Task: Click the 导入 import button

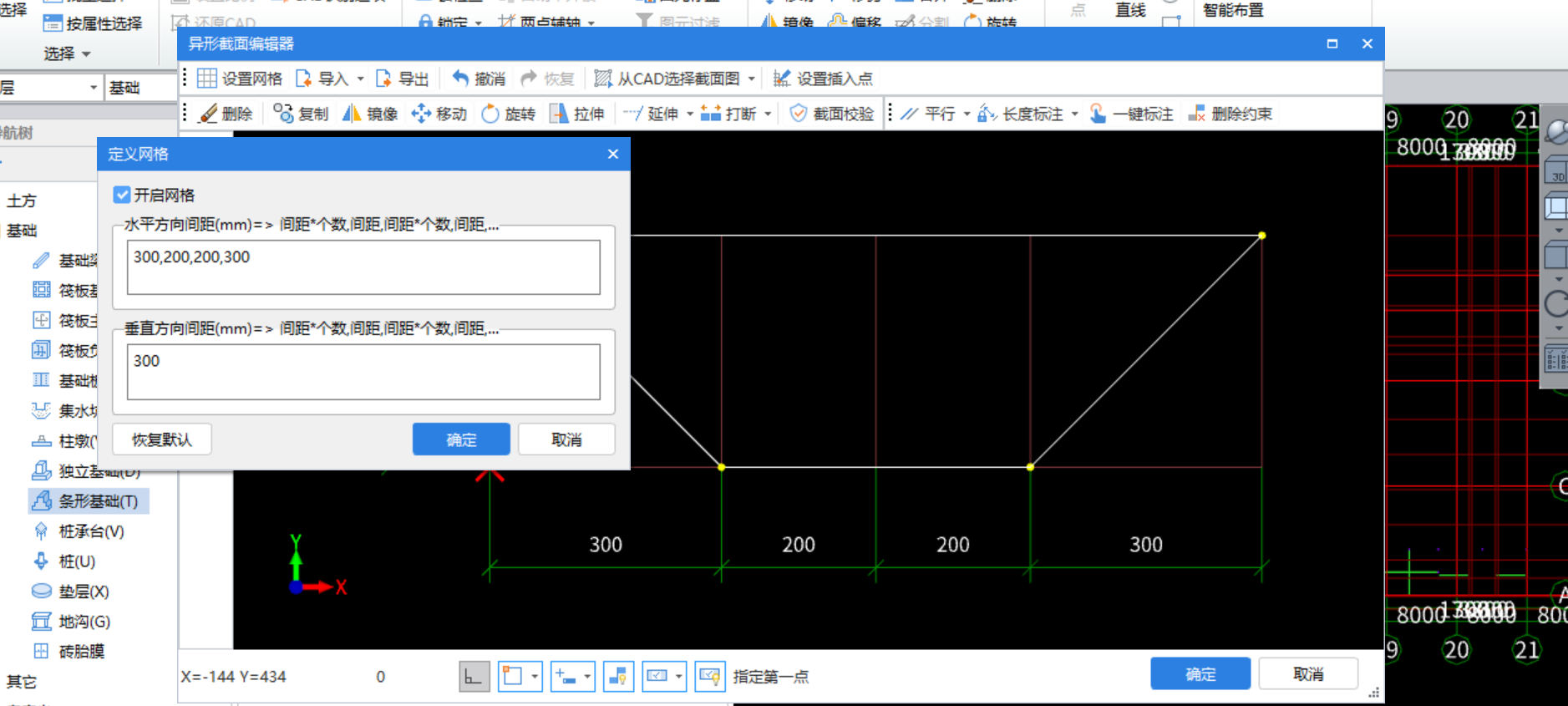Action: coord(322,79)
